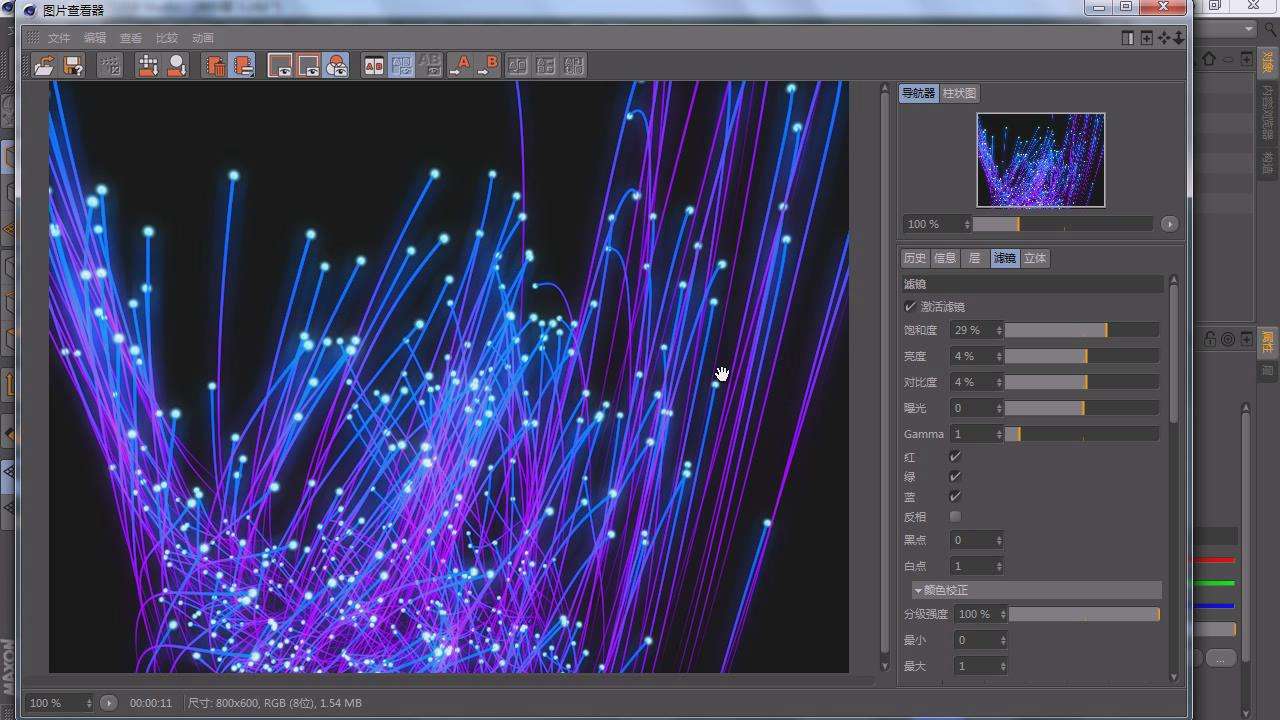Select the AB side-by-side compare icon
The height and width of the screenshot is (720, 1280).
click(x=374, y=65)
